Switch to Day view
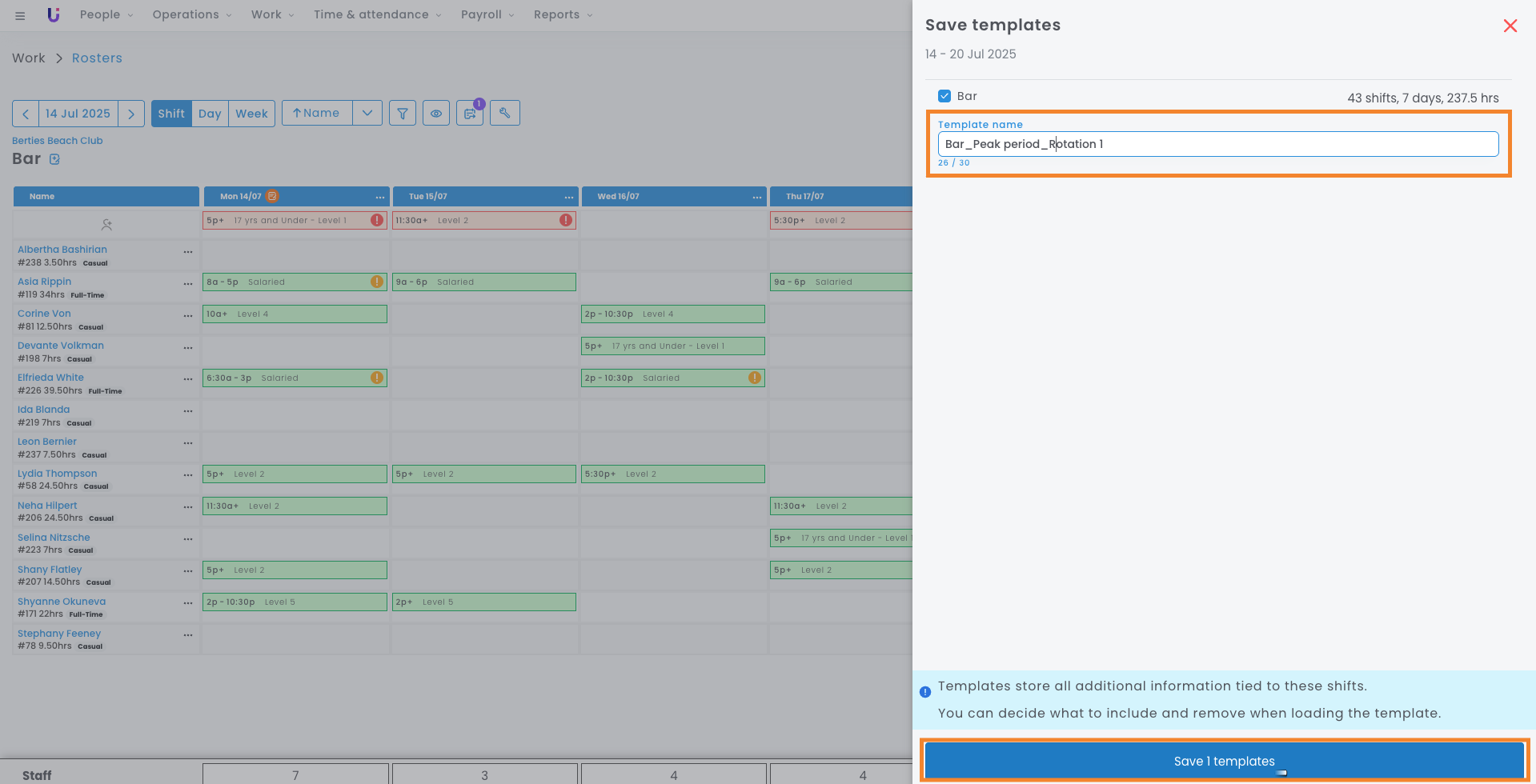Image resolution: width=1536 pixels, height=784 pixels. (210, 114)
